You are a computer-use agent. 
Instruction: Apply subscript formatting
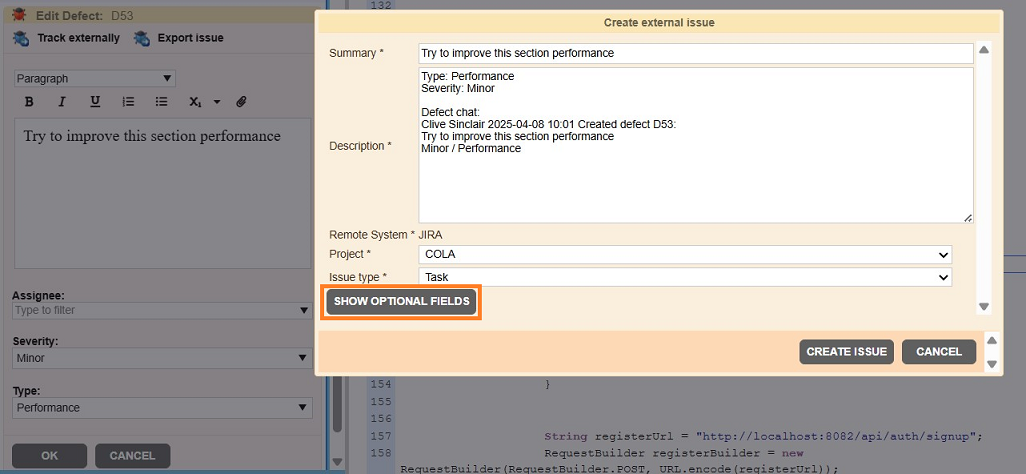coord(195,102)
